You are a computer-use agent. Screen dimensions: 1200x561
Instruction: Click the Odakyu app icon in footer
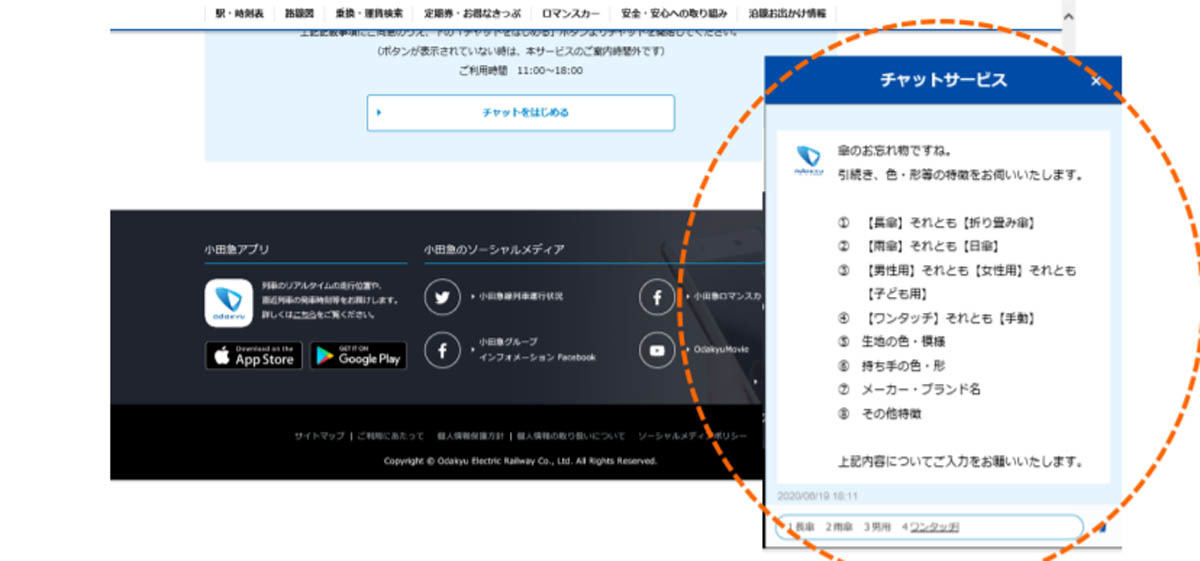tap(228, 303)
